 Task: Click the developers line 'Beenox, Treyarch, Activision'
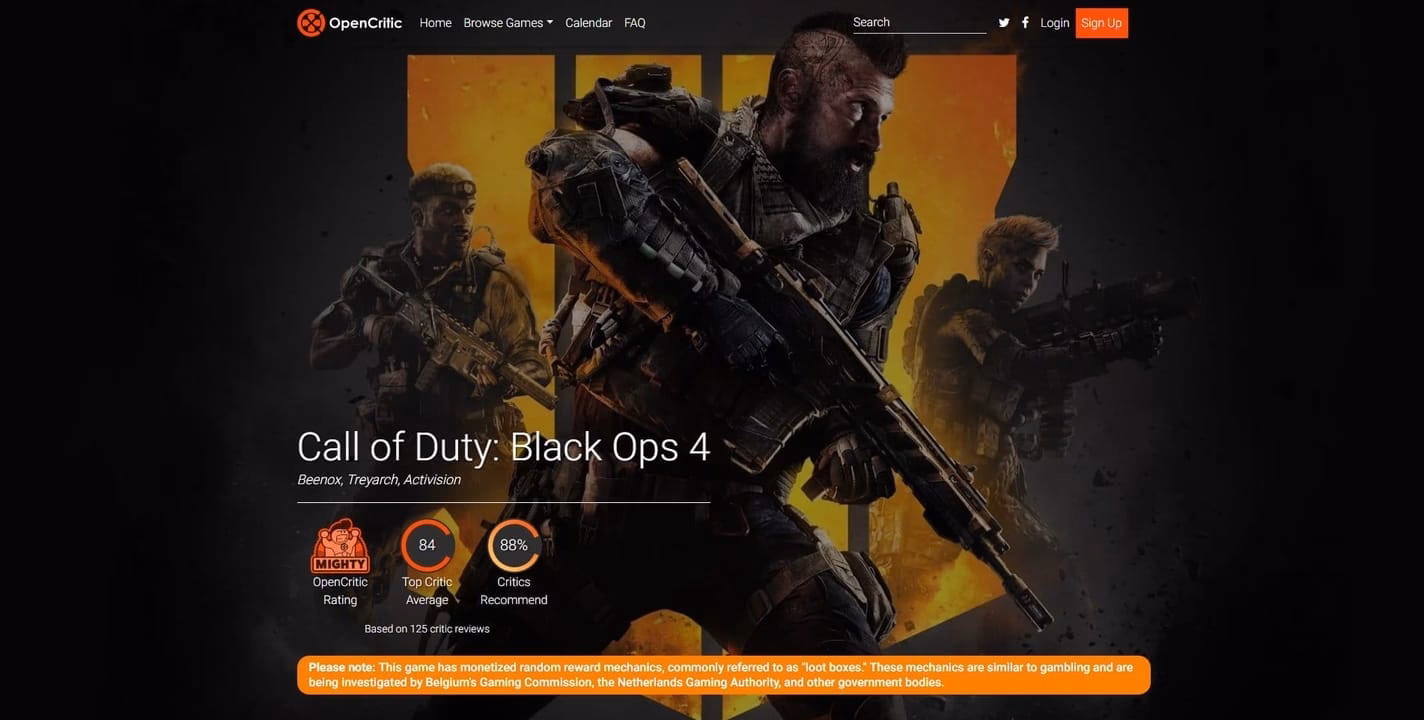point(379,480)
